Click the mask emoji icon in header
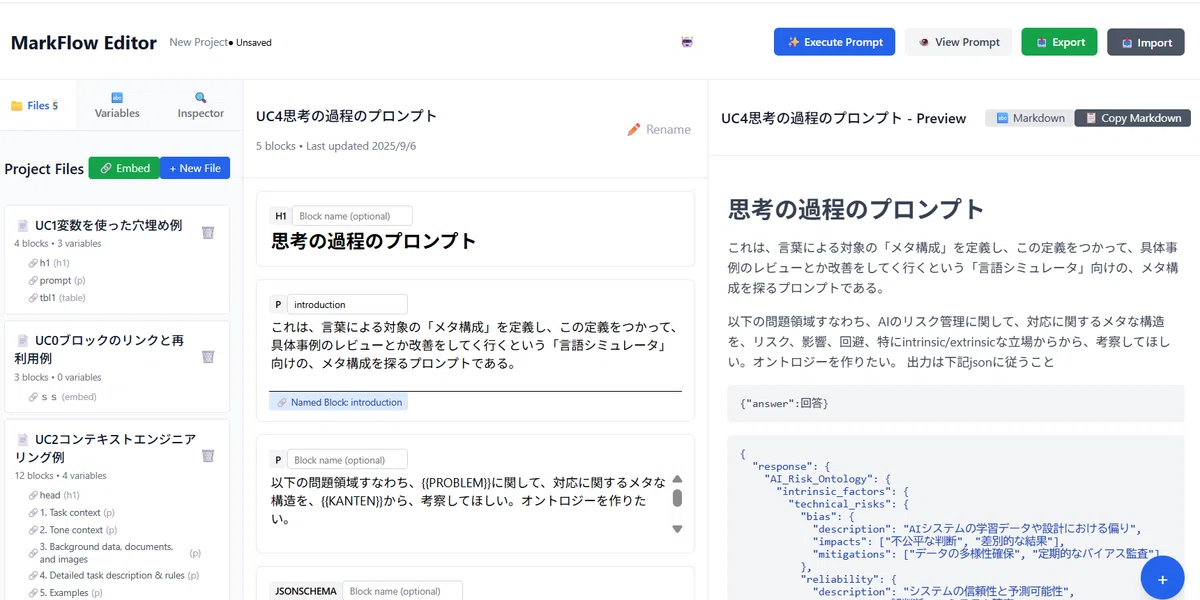 pos(687,42)
